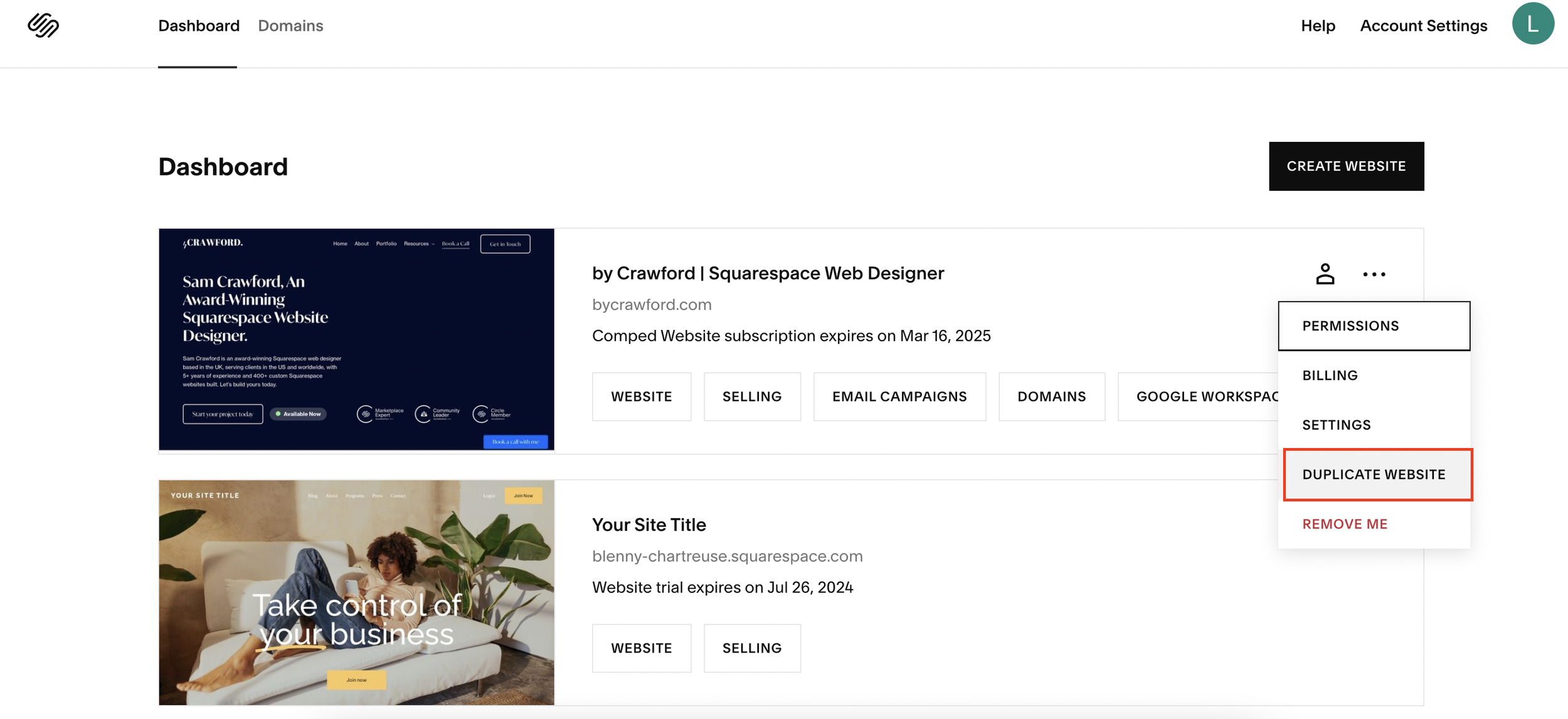Open Email Campaigns for by Crawford site
1568x719 pixels.
pos(899,397)
